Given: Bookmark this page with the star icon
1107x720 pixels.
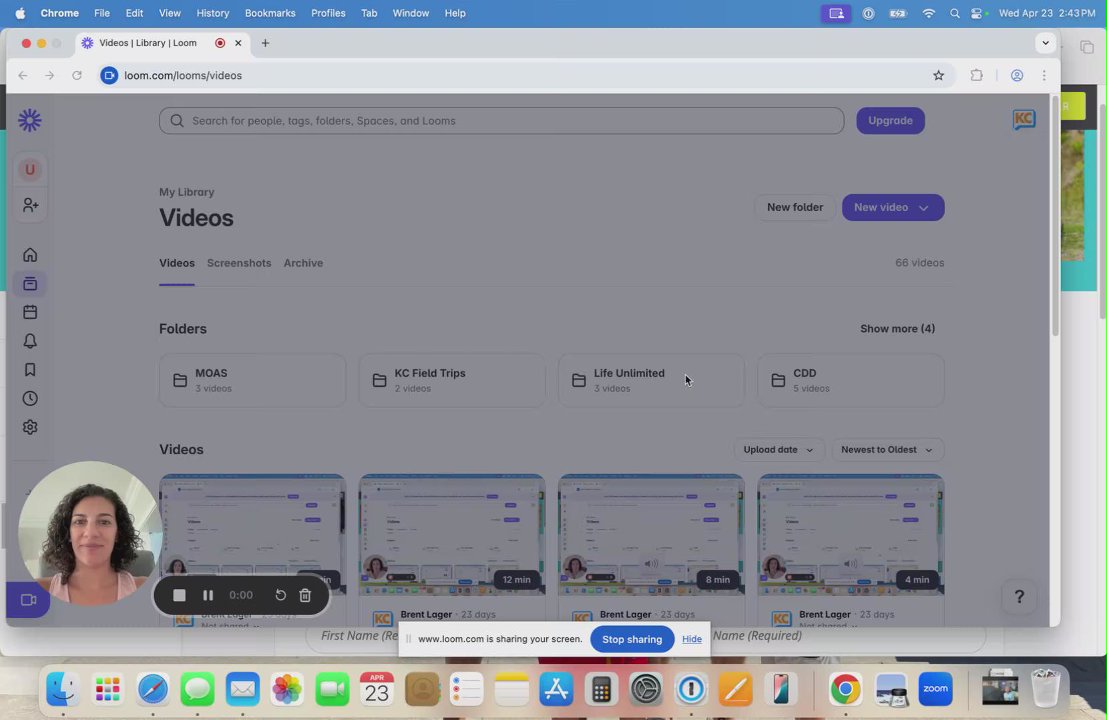Looking at the screenshot, I should click(x=938, y=76).
